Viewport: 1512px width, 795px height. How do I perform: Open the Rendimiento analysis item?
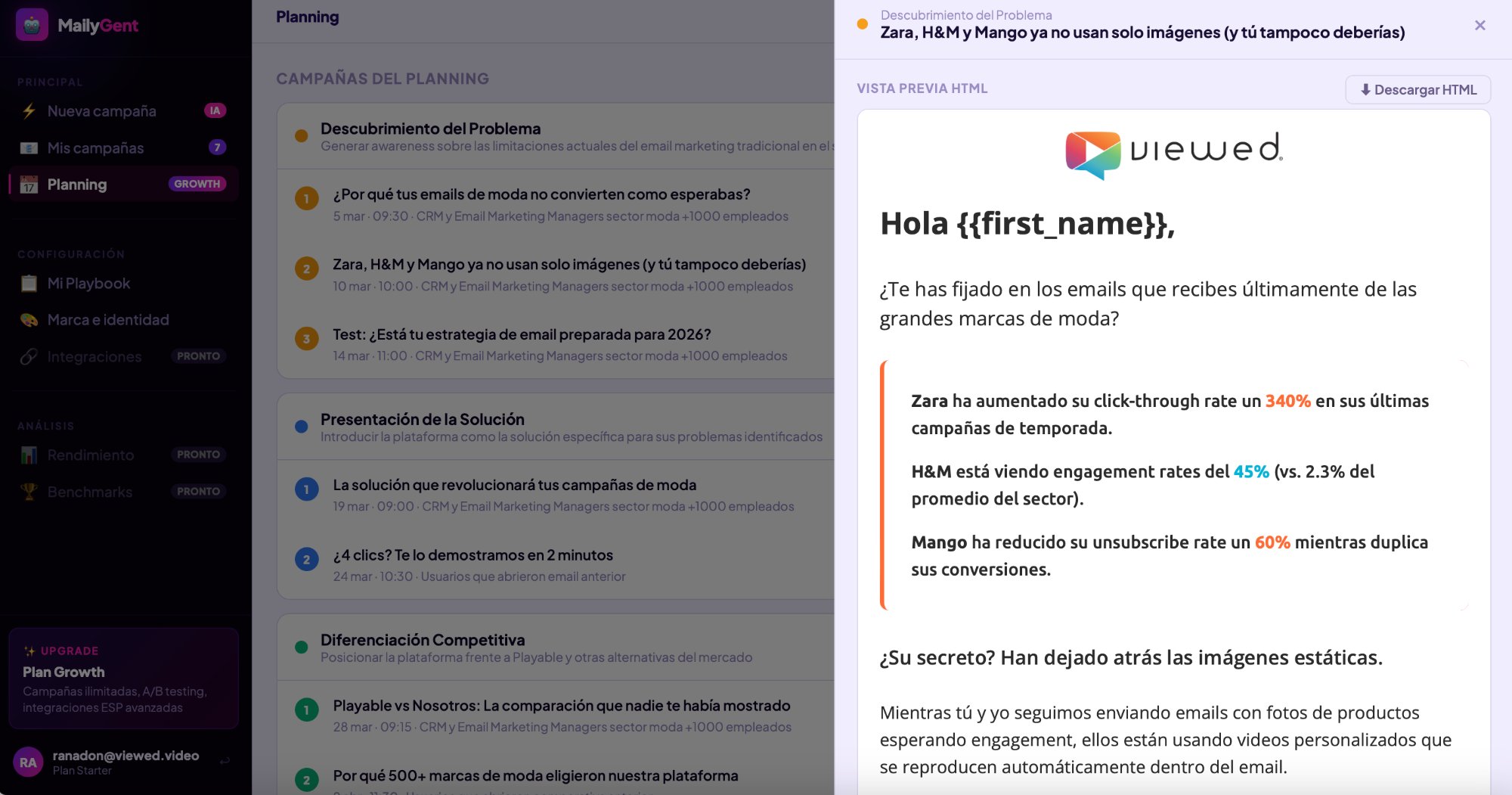click(124, 455)
